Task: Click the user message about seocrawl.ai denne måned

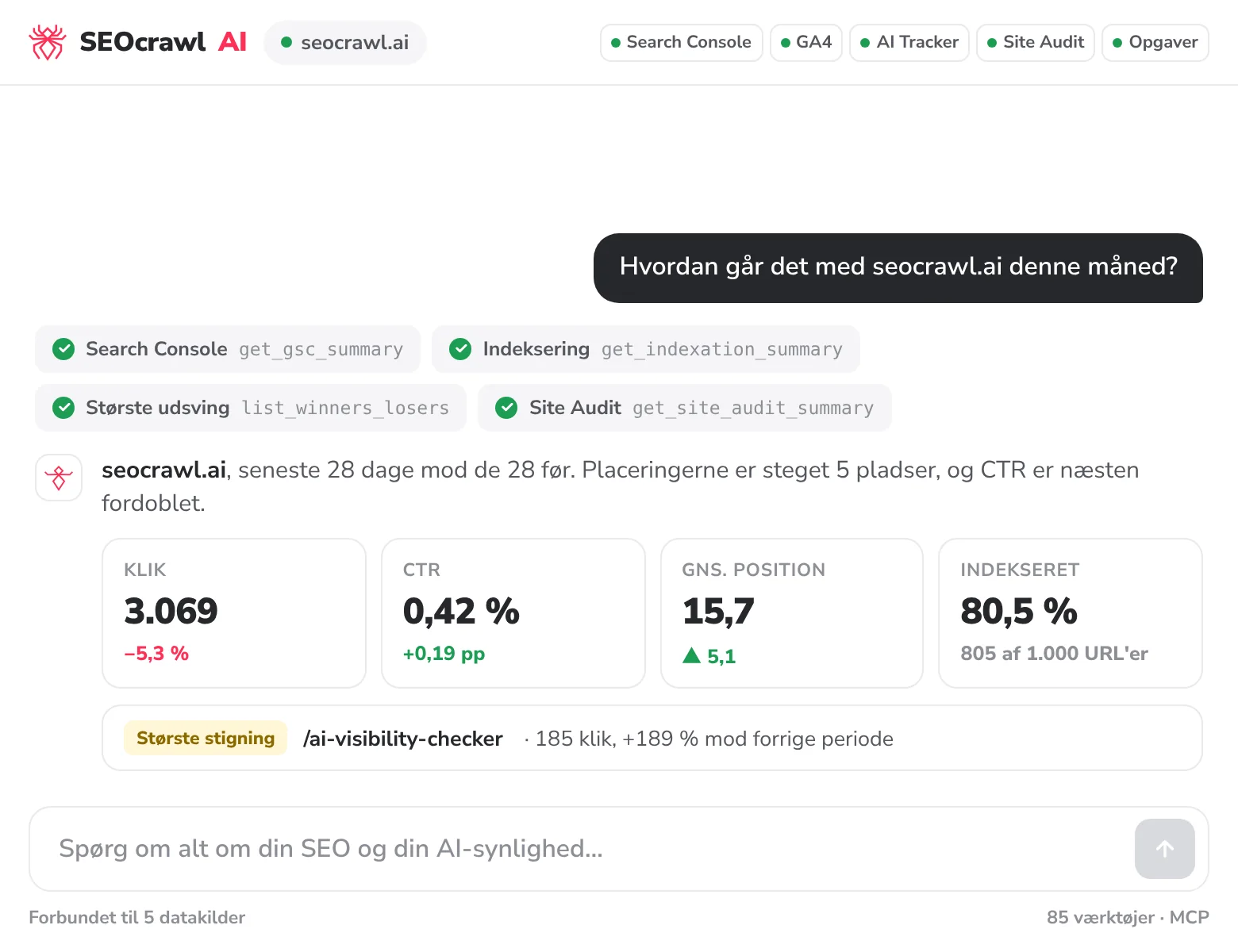Action: point(898,268)
